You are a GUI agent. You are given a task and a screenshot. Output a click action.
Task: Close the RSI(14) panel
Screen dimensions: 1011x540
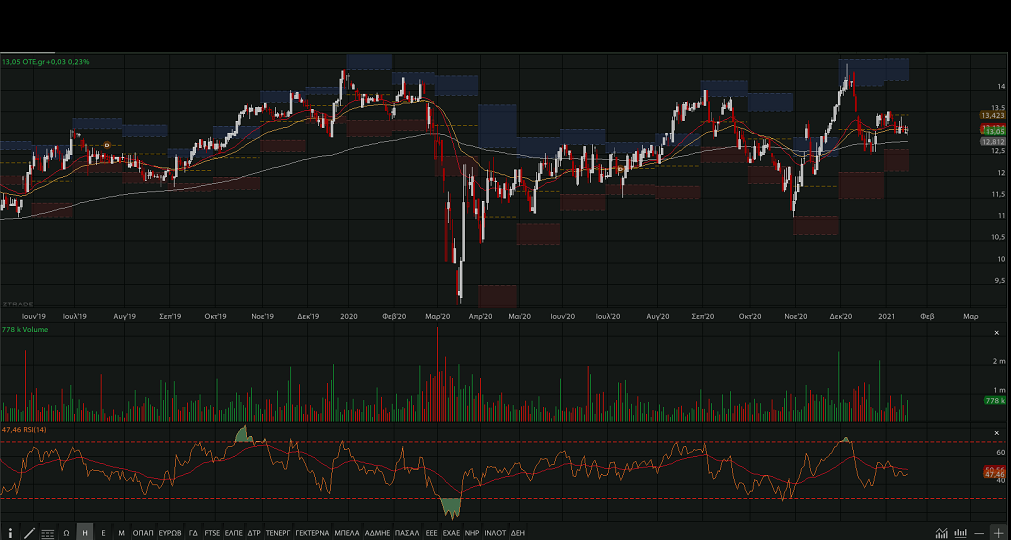click(997, 433)
